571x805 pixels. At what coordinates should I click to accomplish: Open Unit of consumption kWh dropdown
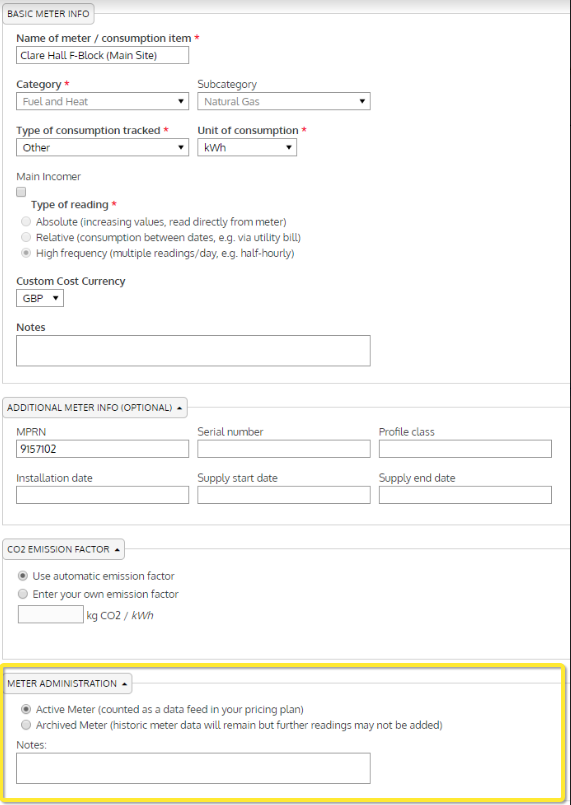pos(247,147)
